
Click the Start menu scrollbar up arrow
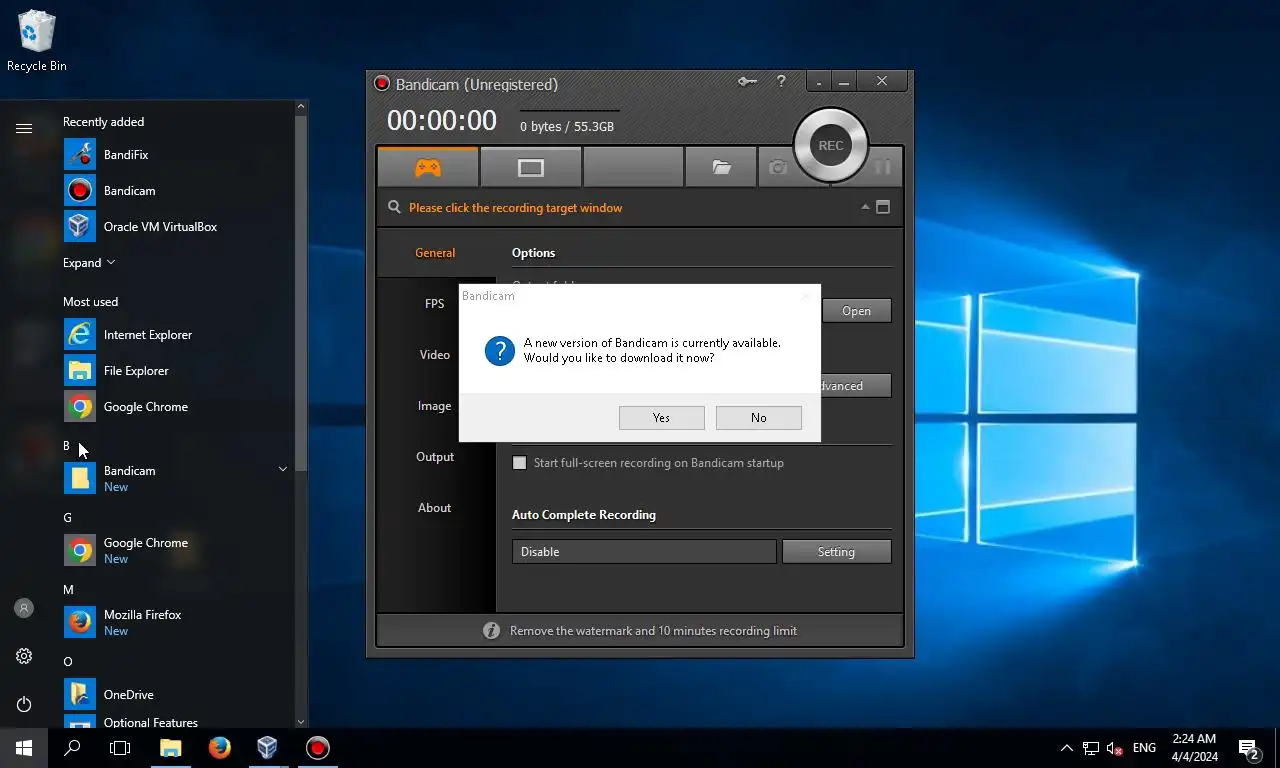coord(301,106)
